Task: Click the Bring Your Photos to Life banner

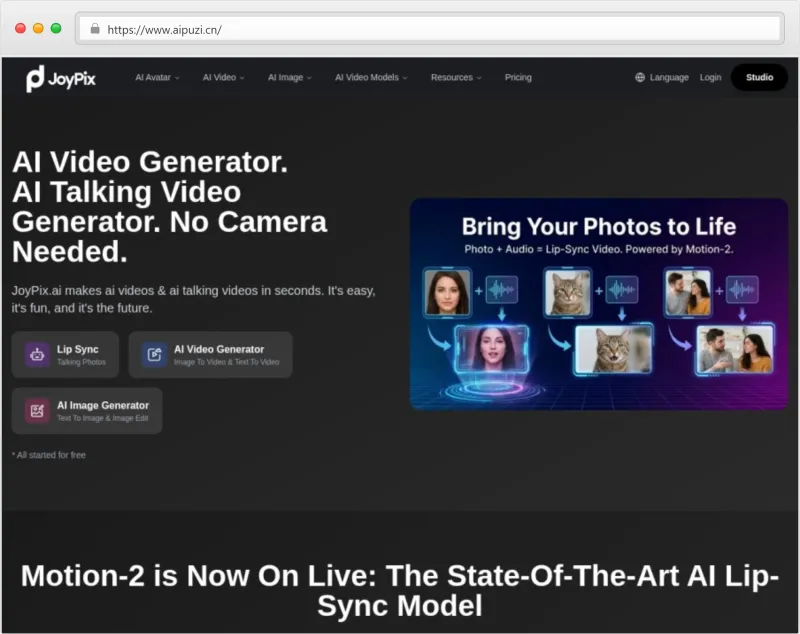Action: coord(598,227)
